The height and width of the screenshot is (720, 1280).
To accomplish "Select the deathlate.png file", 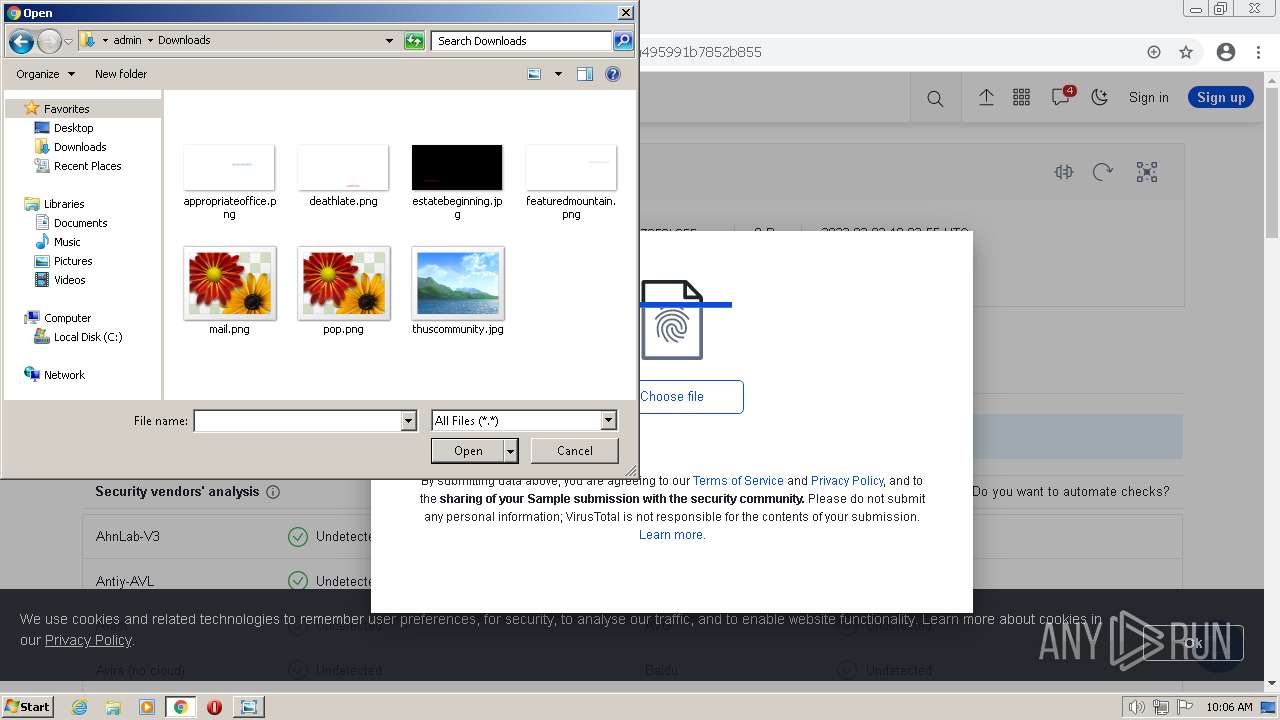I will click(343, 177).
